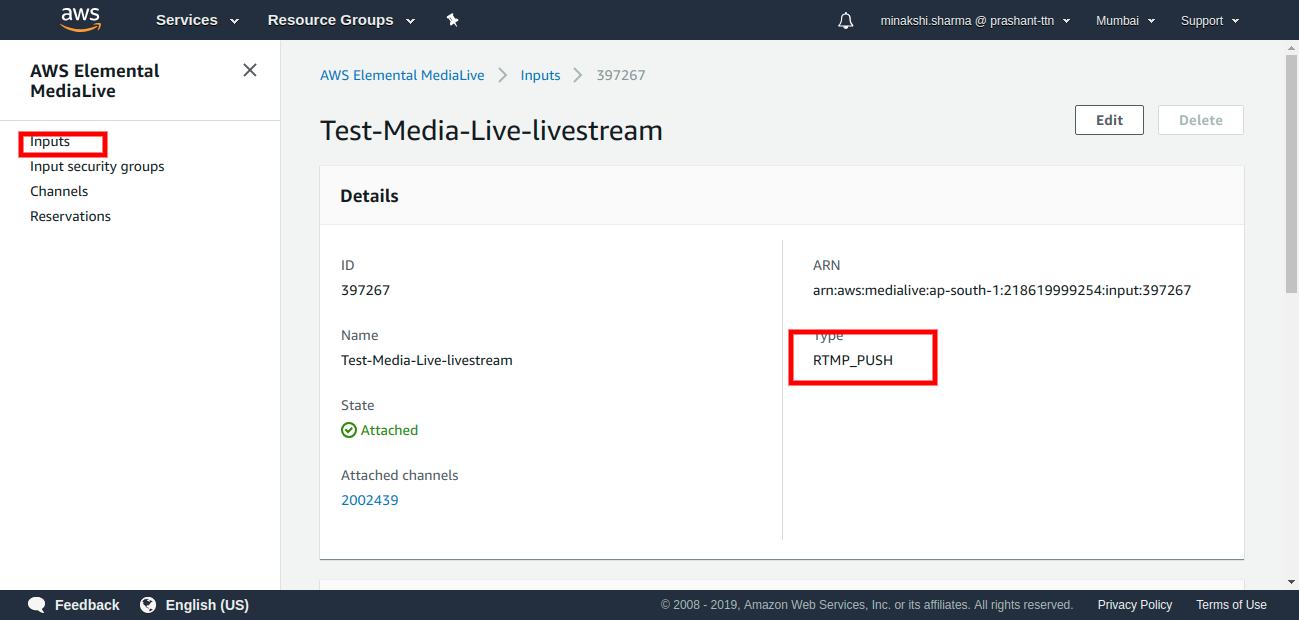Click the ID value 397267
The width and height of the screenshot is (1299, 620).
(x=365, y=290)
